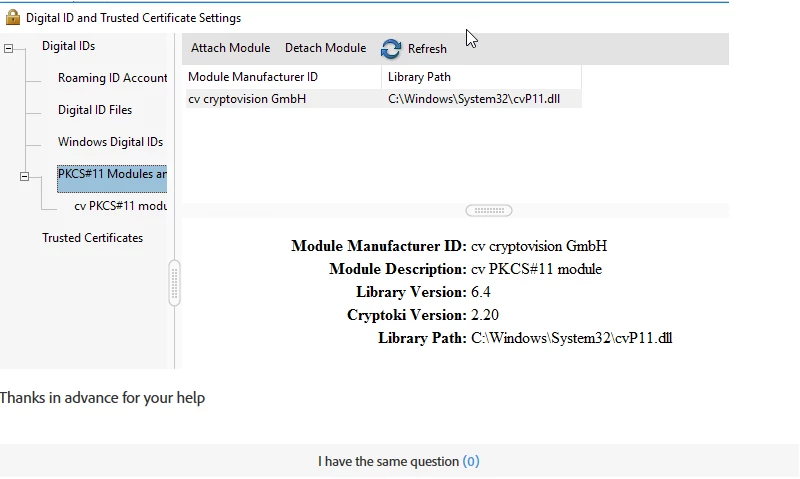The height and width of the screenshot is (479, 800).
Task: Click Module Description value cv PKCS#11 module
Action: [x=536, y=269]
